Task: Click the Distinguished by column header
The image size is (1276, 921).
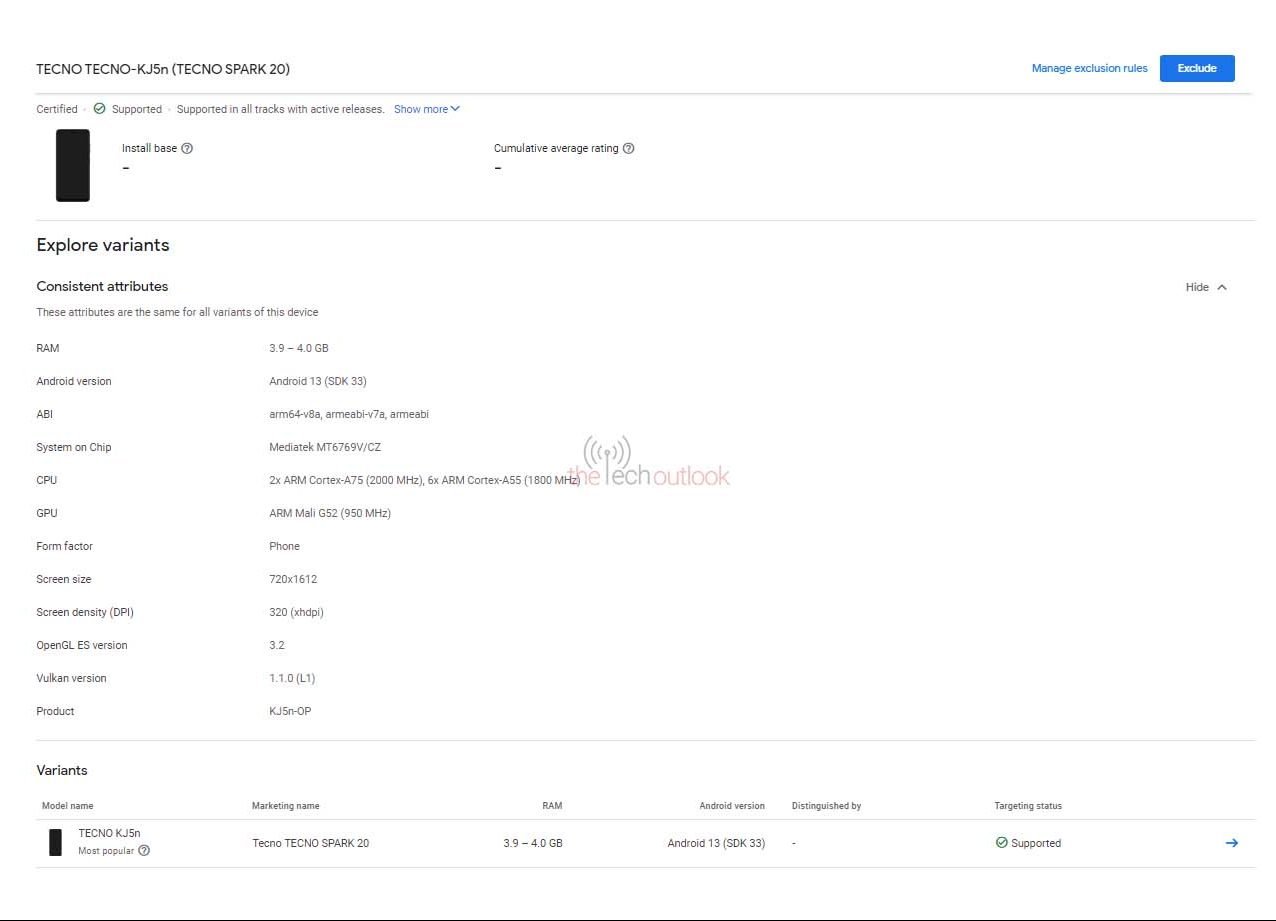Action: coord(826,806)
